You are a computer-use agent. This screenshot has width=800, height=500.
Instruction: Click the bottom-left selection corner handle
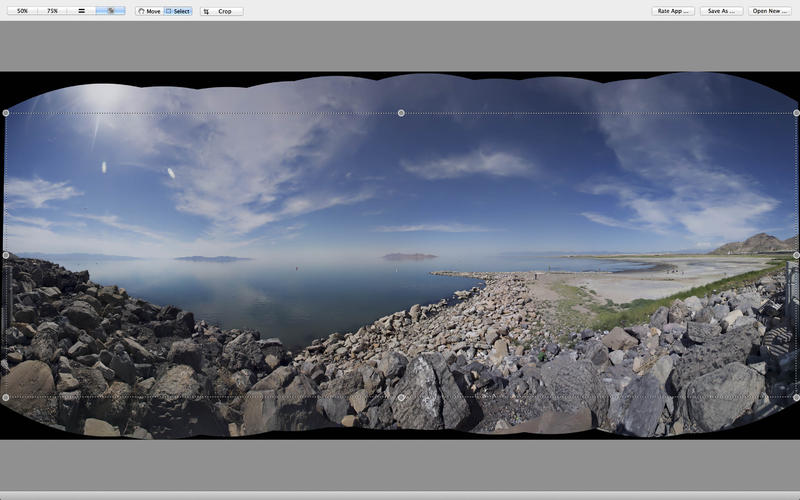[x=6, y=397]
